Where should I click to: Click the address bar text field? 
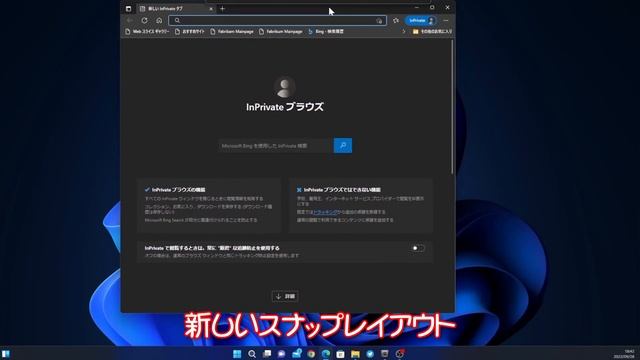278,20
